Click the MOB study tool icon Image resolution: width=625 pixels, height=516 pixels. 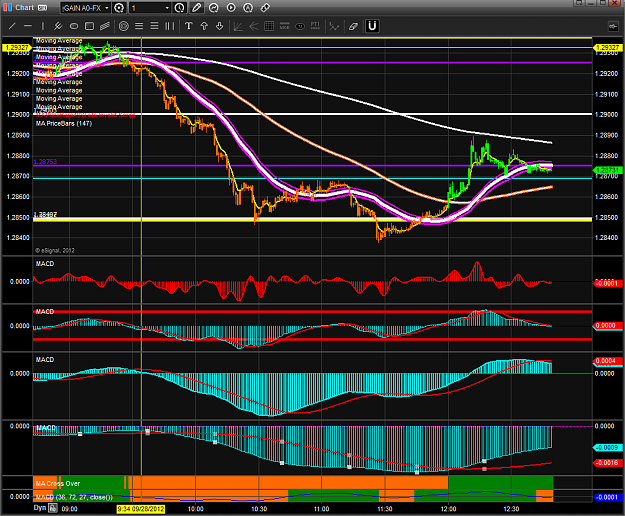[x=284, y=26]
